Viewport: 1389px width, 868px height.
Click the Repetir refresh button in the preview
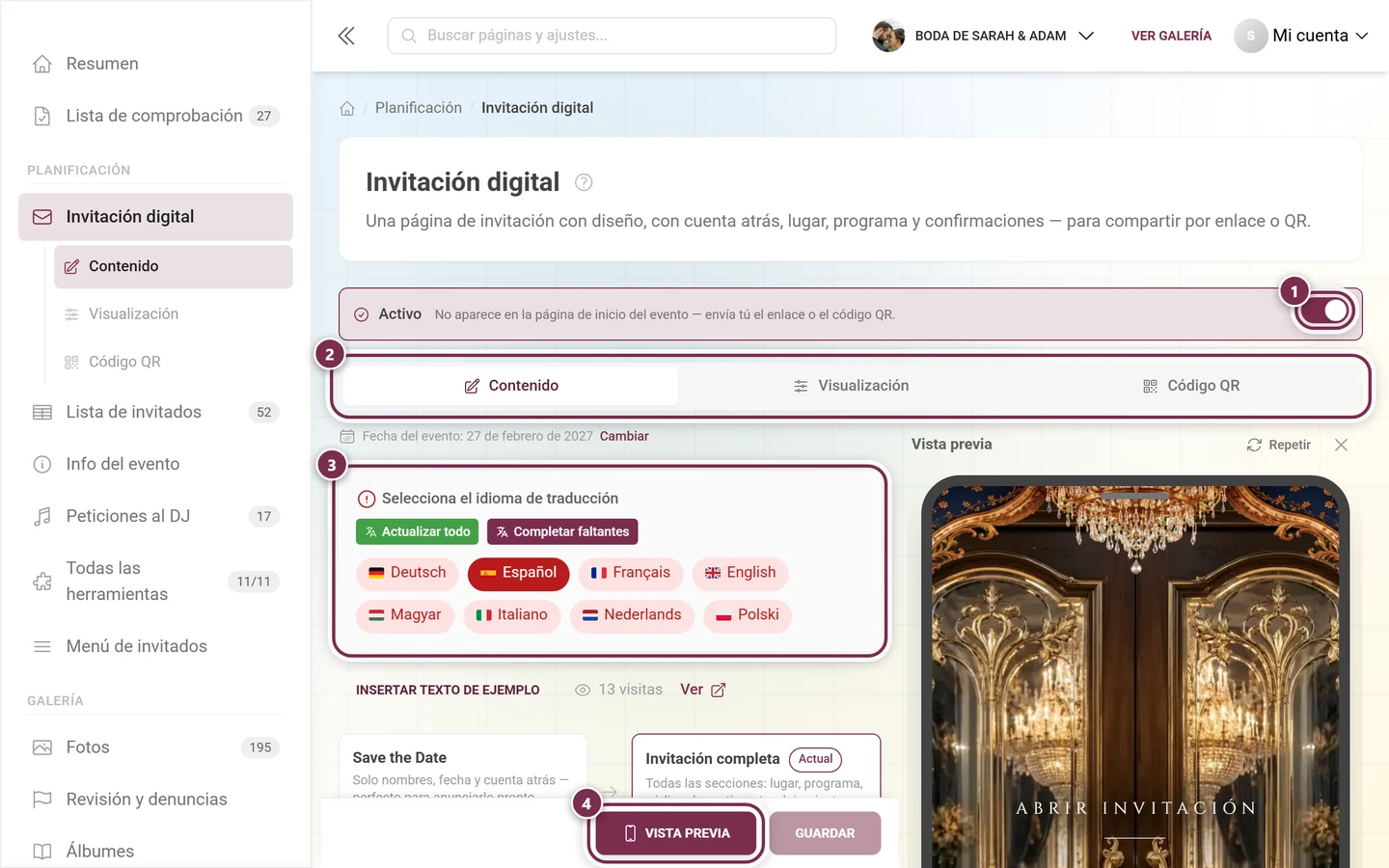[x=1279, y=445]
